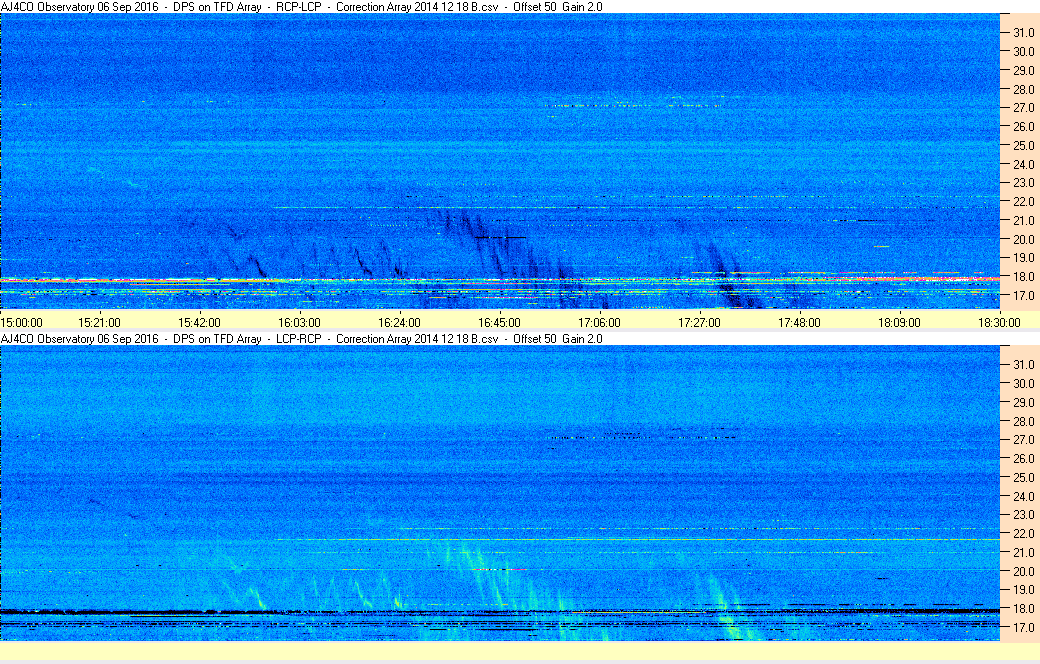Screen dimensions: 1040x664
Task: Select 25.0 frequency label on lower chart
Action: click(1020, 477)
